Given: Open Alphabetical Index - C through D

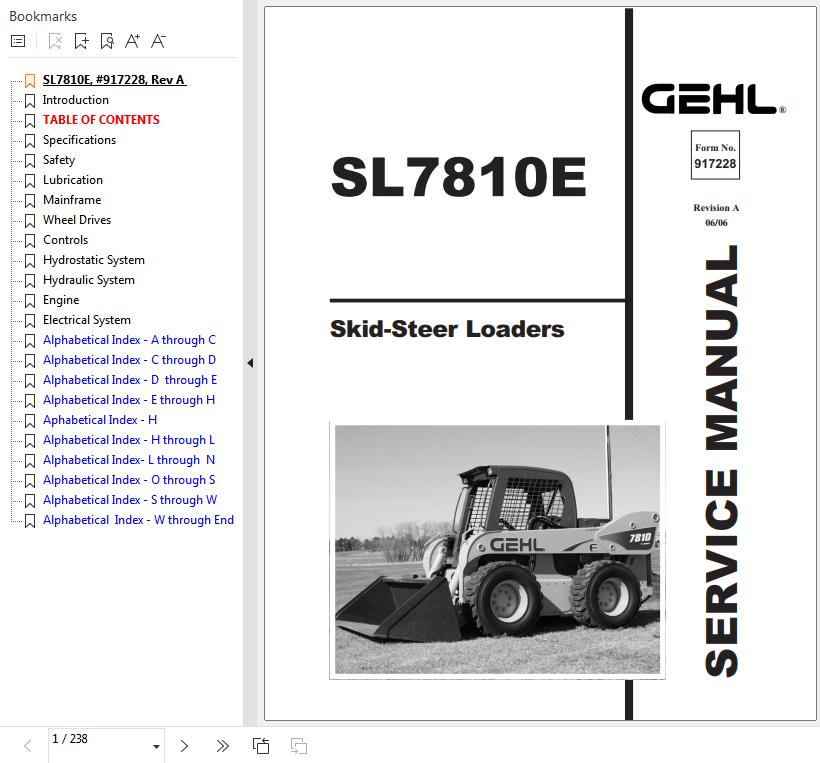Looking at the screenshot, I should tap(129, 360).
